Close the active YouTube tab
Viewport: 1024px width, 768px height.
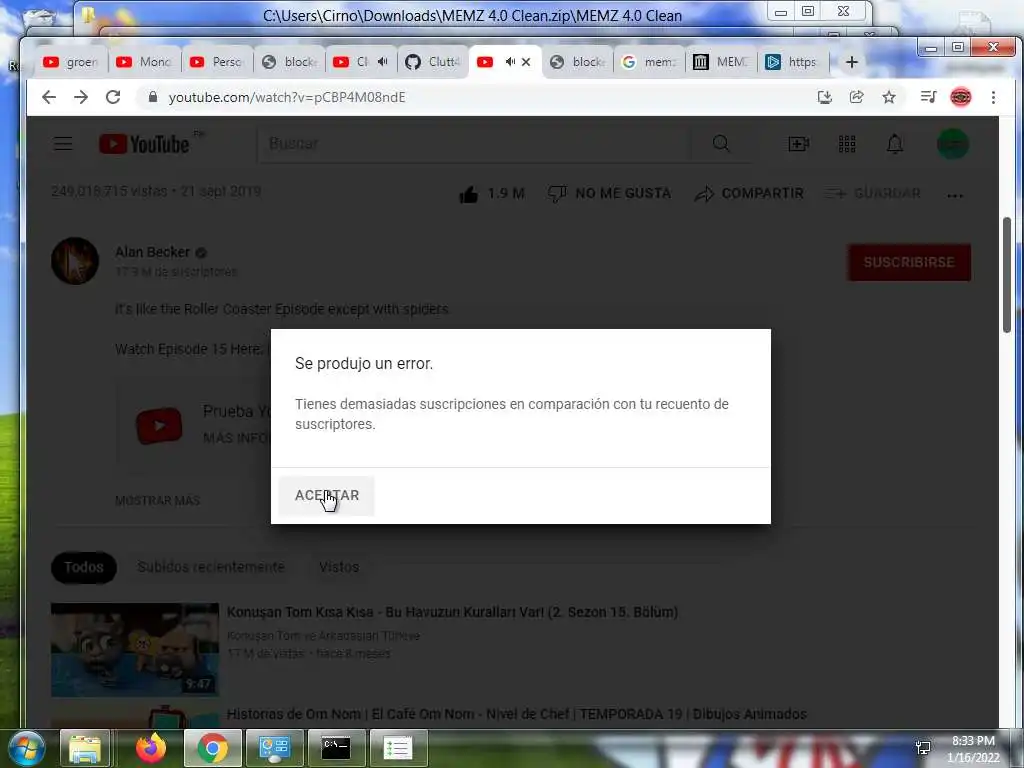(526, 62)
